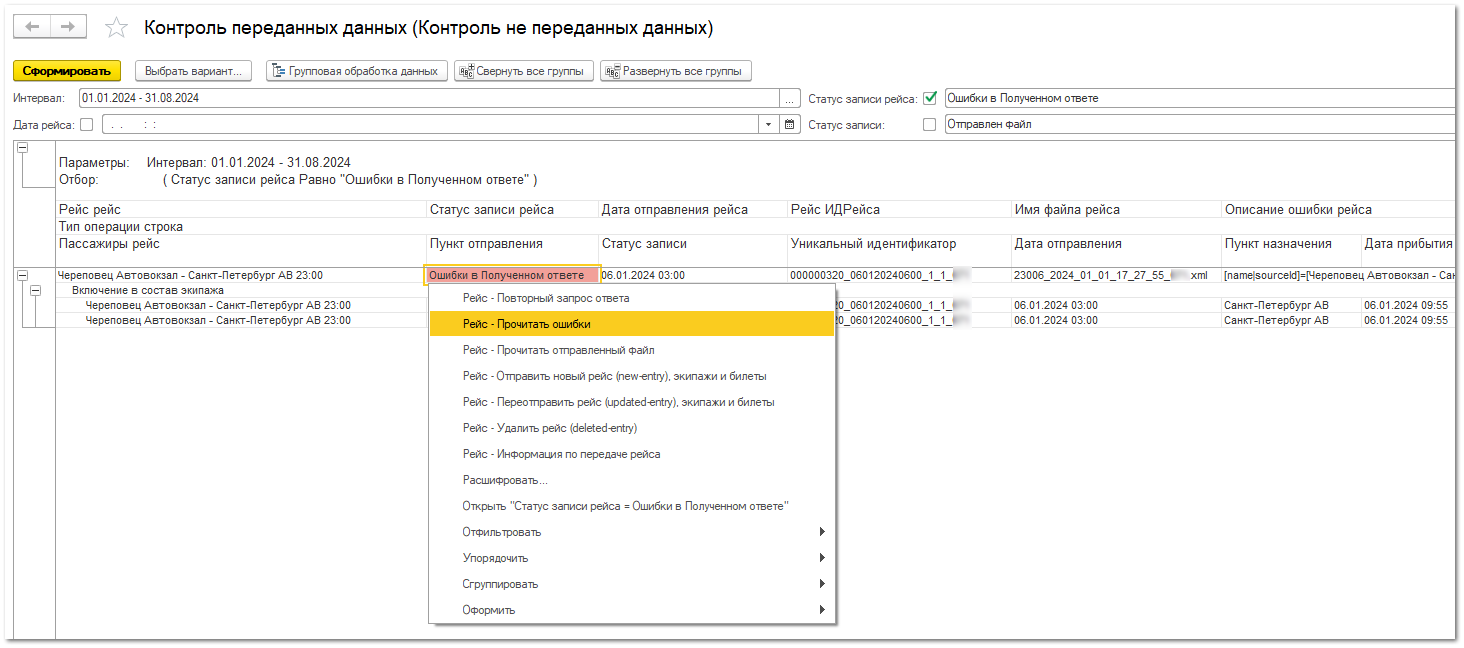Toggle the Дата рейса checkbox
This screenshot has width=1464, height=648.
(x=86, y=125)
